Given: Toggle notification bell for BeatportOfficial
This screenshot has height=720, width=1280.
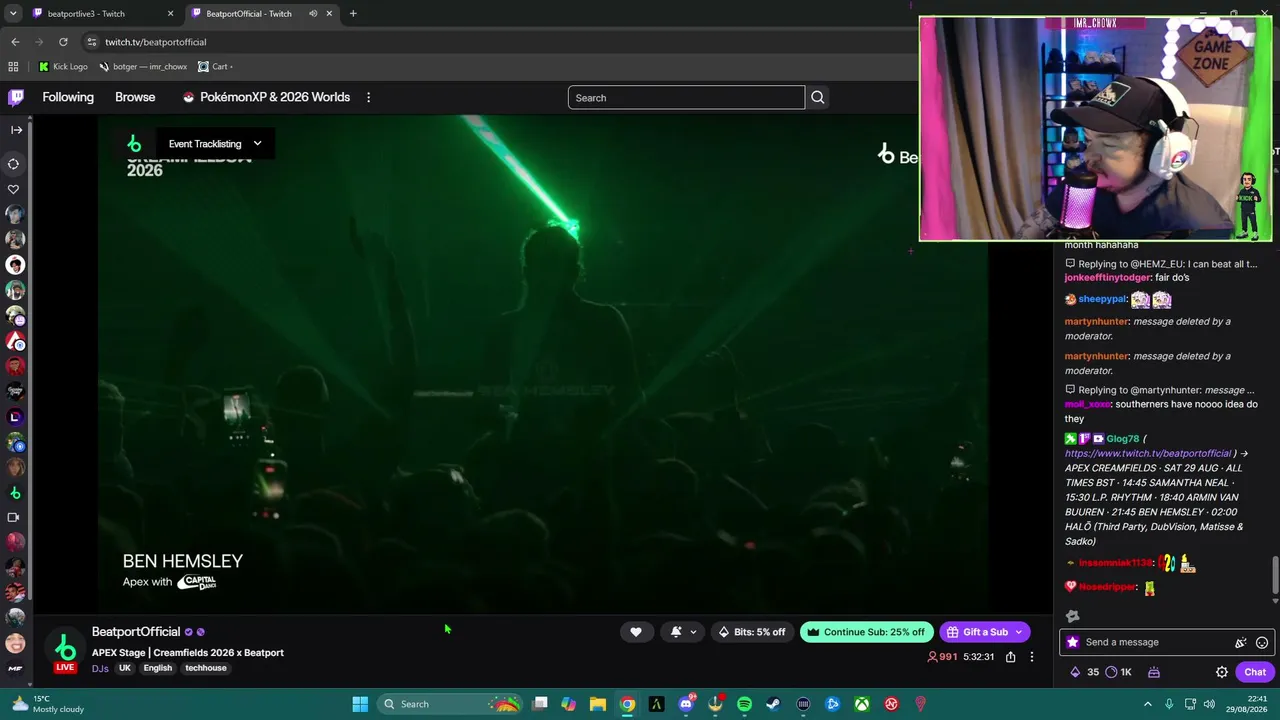Looking at the screenshot, I should [x=676, y=632].
